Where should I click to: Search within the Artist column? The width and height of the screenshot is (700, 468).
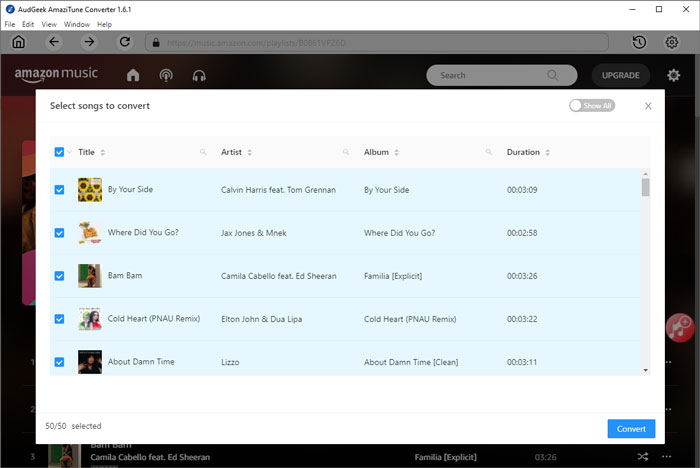(x=346, y=152)
